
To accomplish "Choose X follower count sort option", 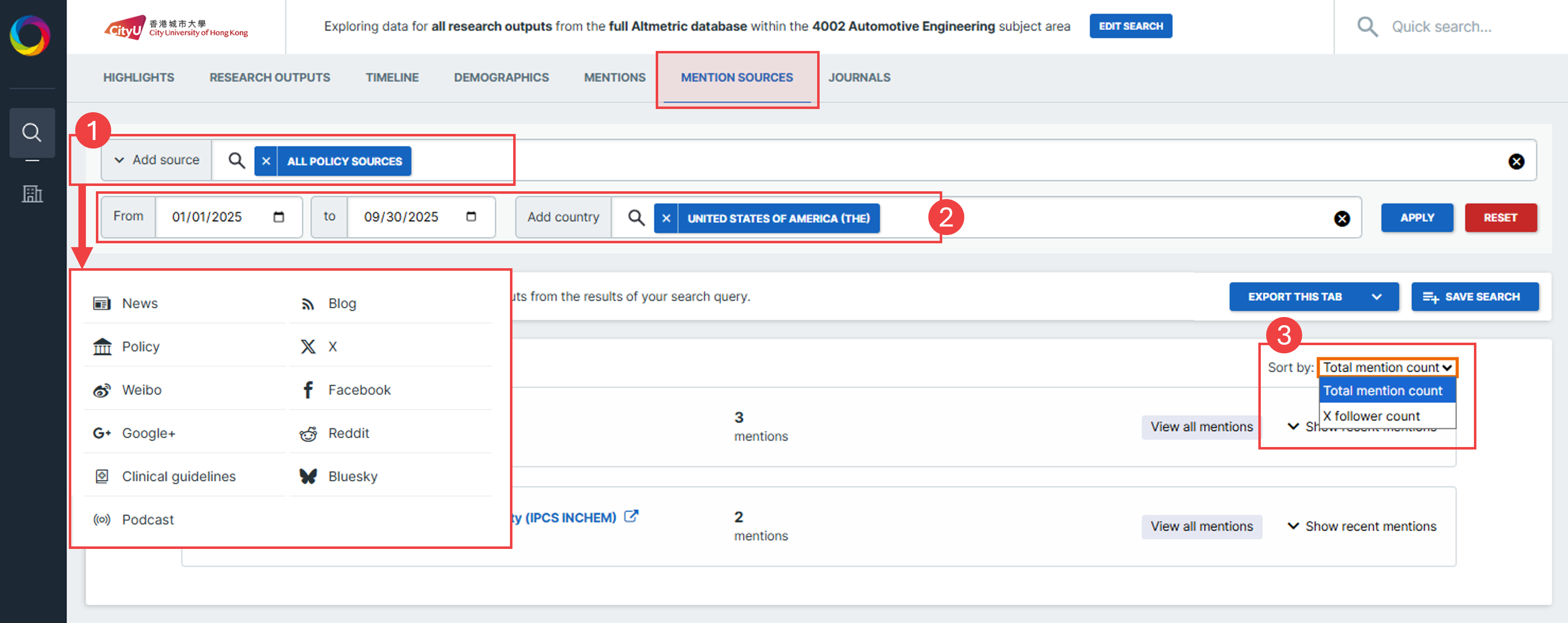I will [1371, 416].
